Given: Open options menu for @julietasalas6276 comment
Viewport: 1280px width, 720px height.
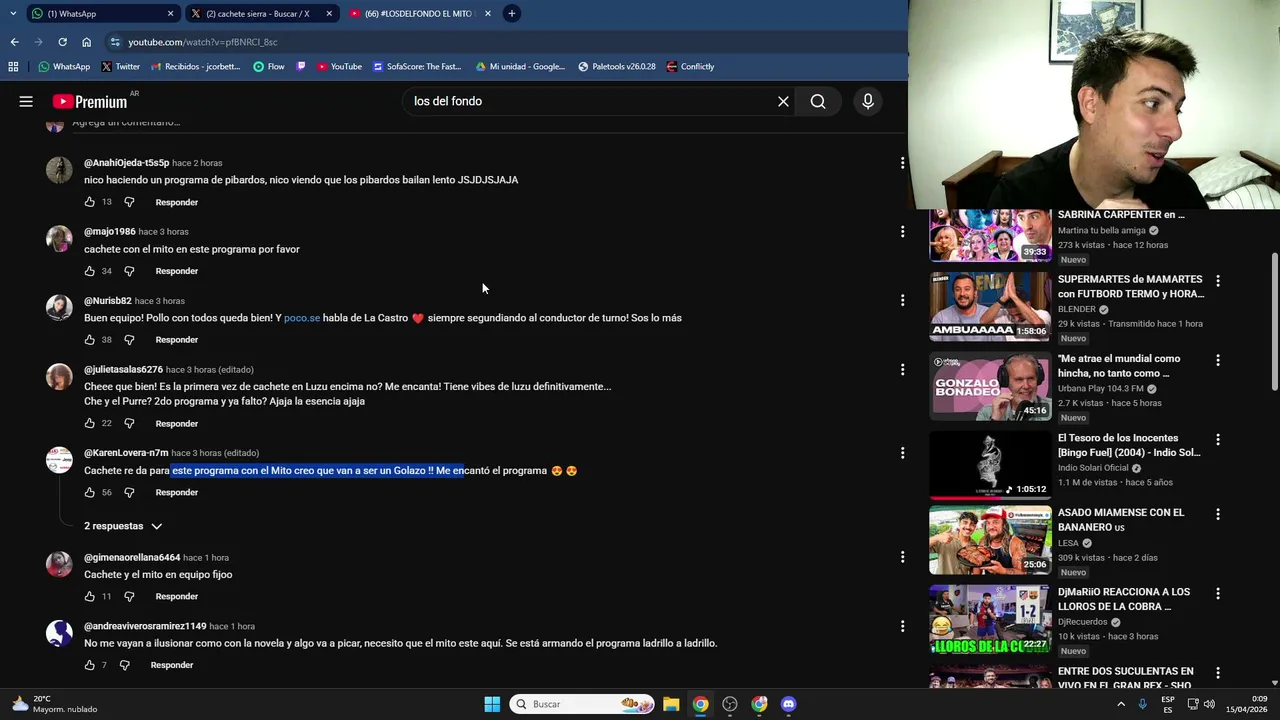Looking at the screenshot, I should [x=902, y=370].
